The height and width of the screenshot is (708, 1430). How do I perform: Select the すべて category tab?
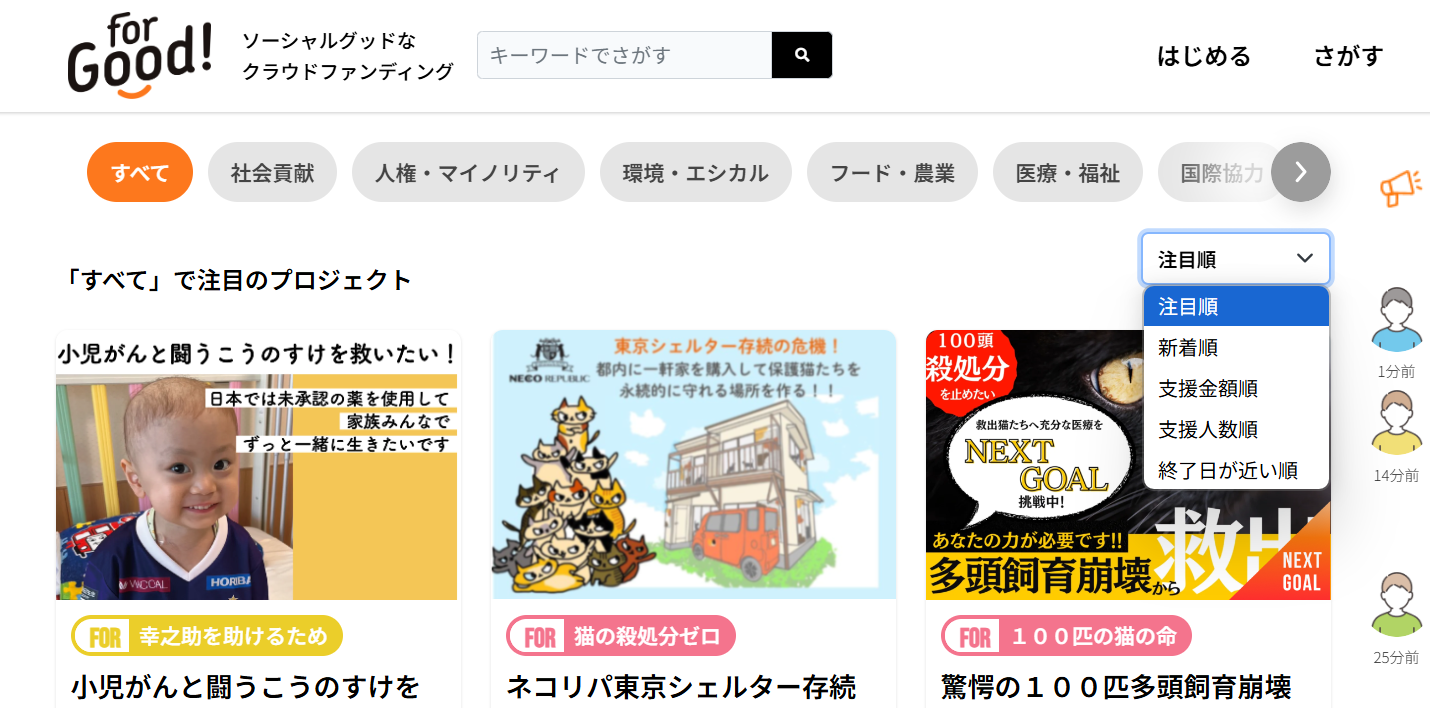coord(140,172)
